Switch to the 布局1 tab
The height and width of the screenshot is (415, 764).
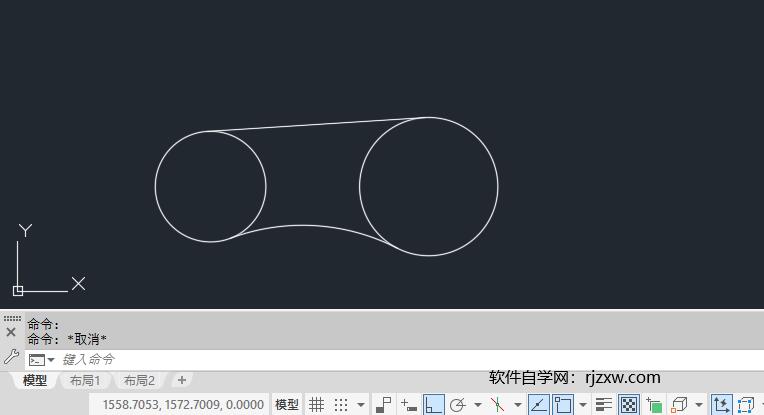[85, 380]
